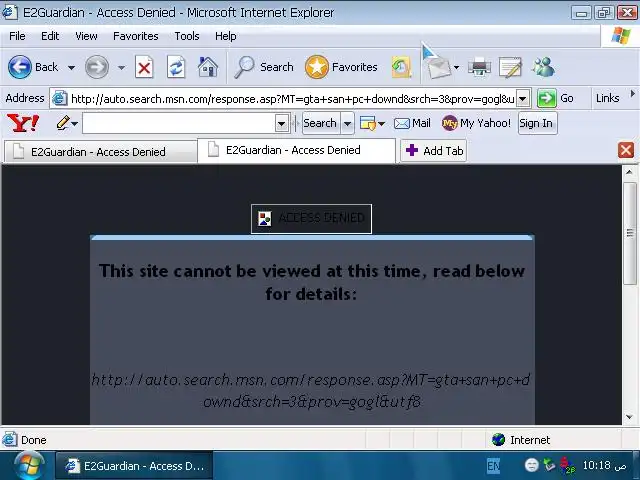Click the green Go arrow button
The width and height of the screenshot is (640, 480).
pyautogui.click(x=547, y=98)
